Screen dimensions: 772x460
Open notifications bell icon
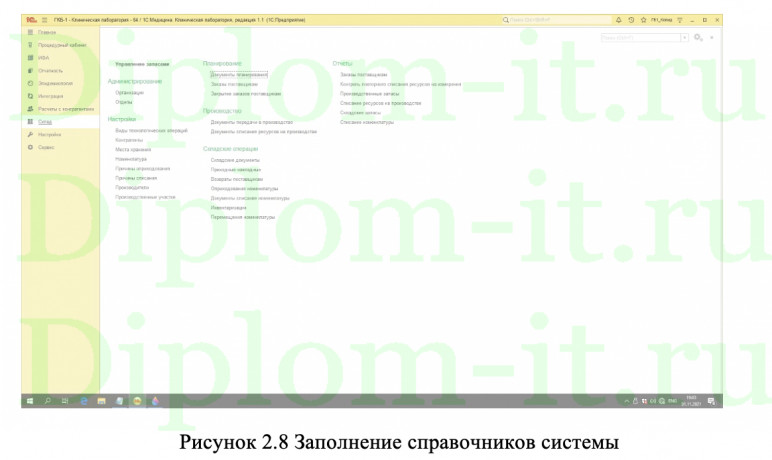619,20
